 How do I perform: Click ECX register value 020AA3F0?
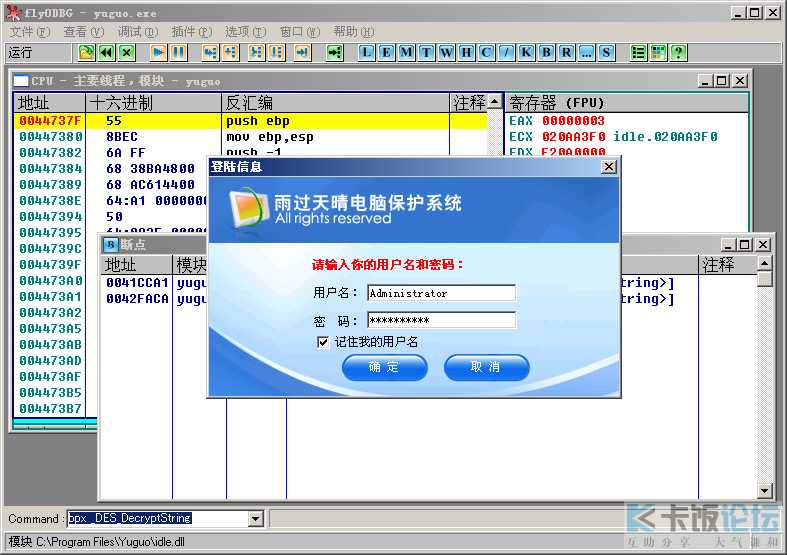pos(573,137)
